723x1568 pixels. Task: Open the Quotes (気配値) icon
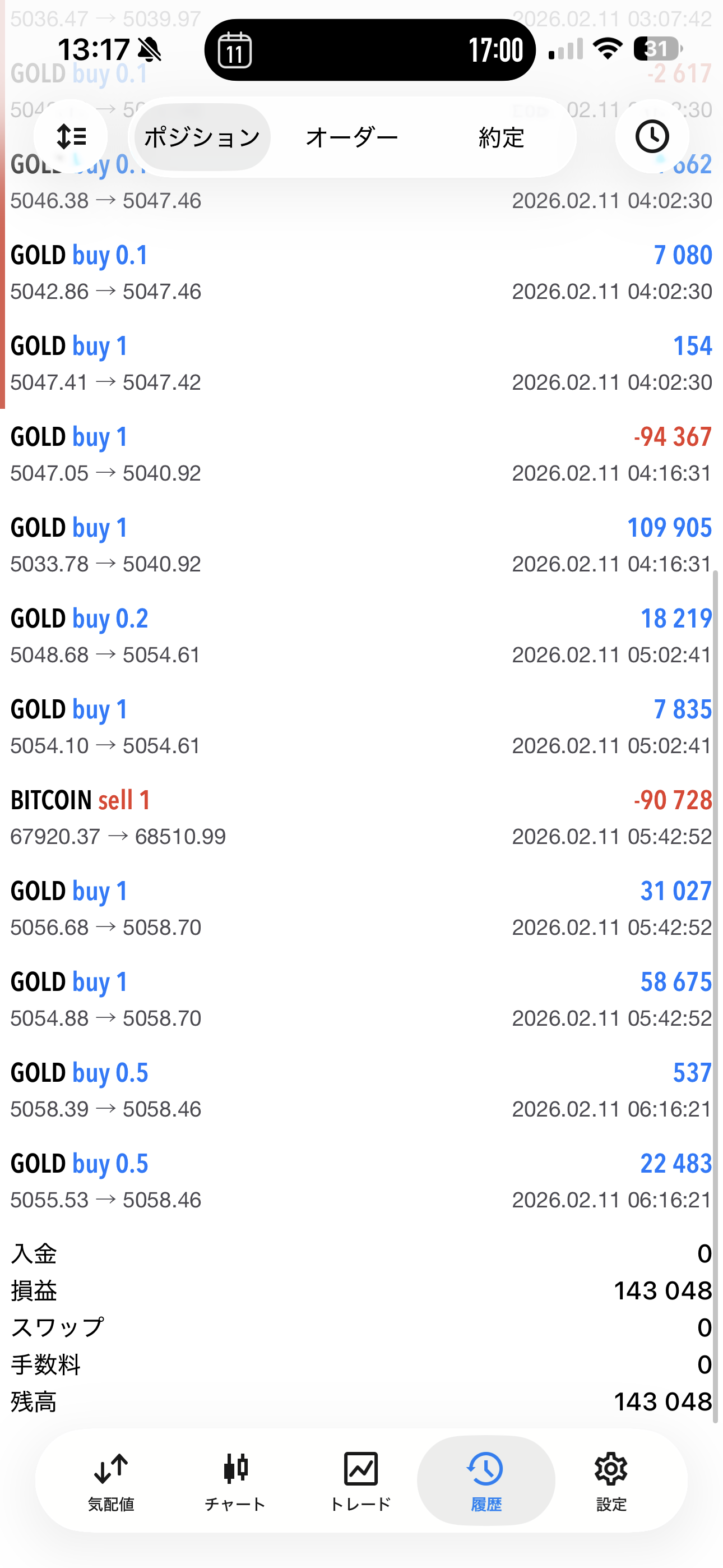pyautogui.click(x=111, y=1481)
